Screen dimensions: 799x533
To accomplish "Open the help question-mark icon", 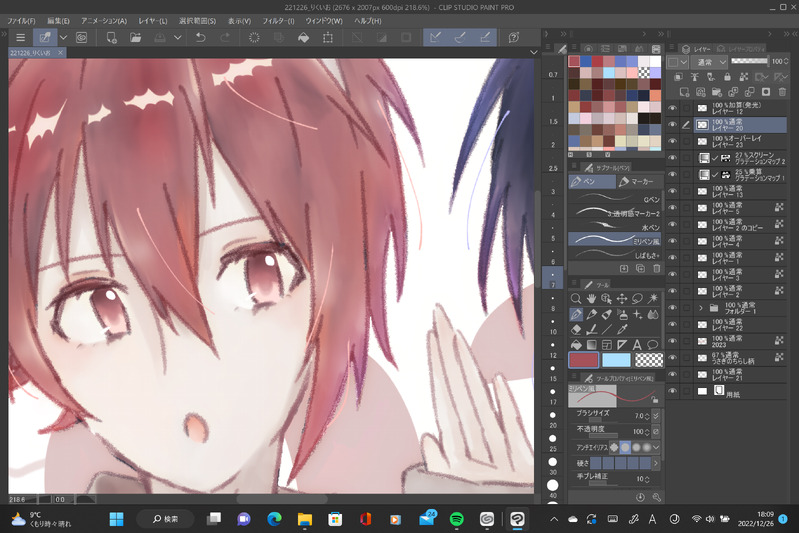I will click(514, 38).
